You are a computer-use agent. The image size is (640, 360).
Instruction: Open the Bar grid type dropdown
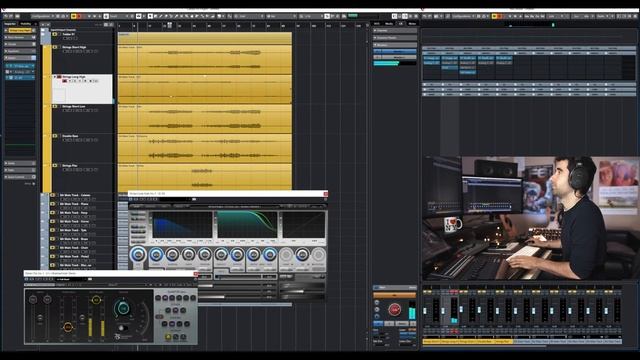(281, 16)
